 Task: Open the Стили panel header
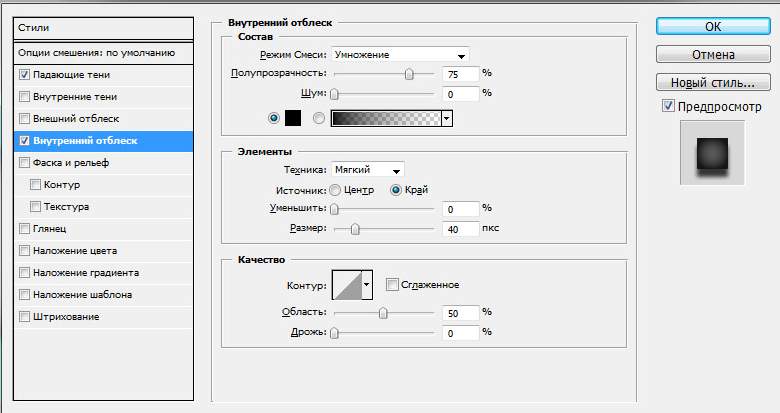click(x=103, y=28)
